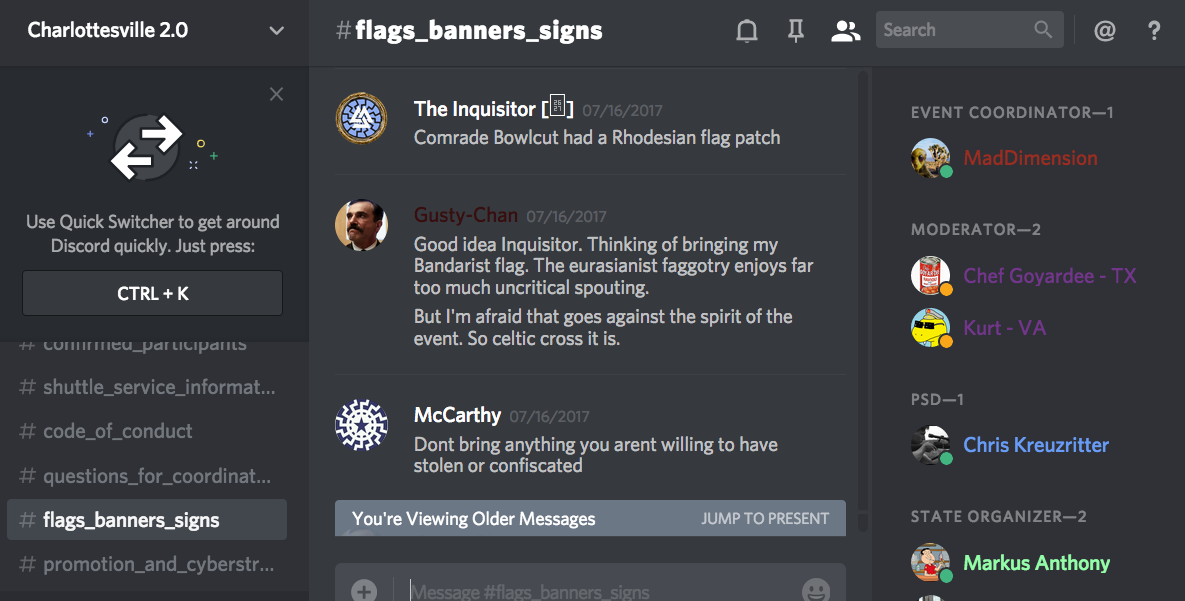Screen dimensions: 1185x601
Task: Show pinned messages with pin icon
Action: point(796,31)
